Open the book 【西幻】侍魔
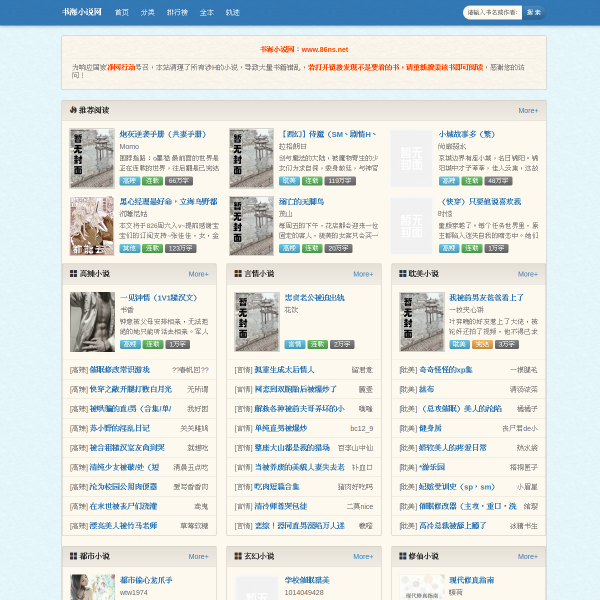Screen dimensions: 600x600 click(x=328, y=134)
